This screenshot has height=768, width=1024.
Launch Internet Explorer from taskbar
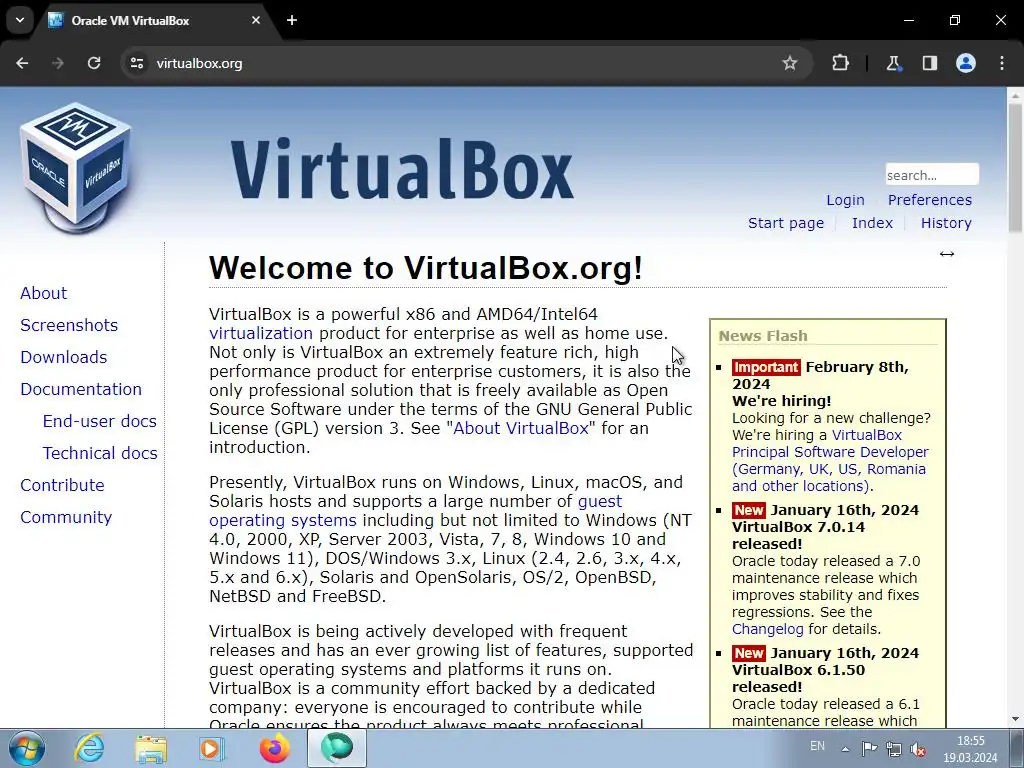click(89, 748)
